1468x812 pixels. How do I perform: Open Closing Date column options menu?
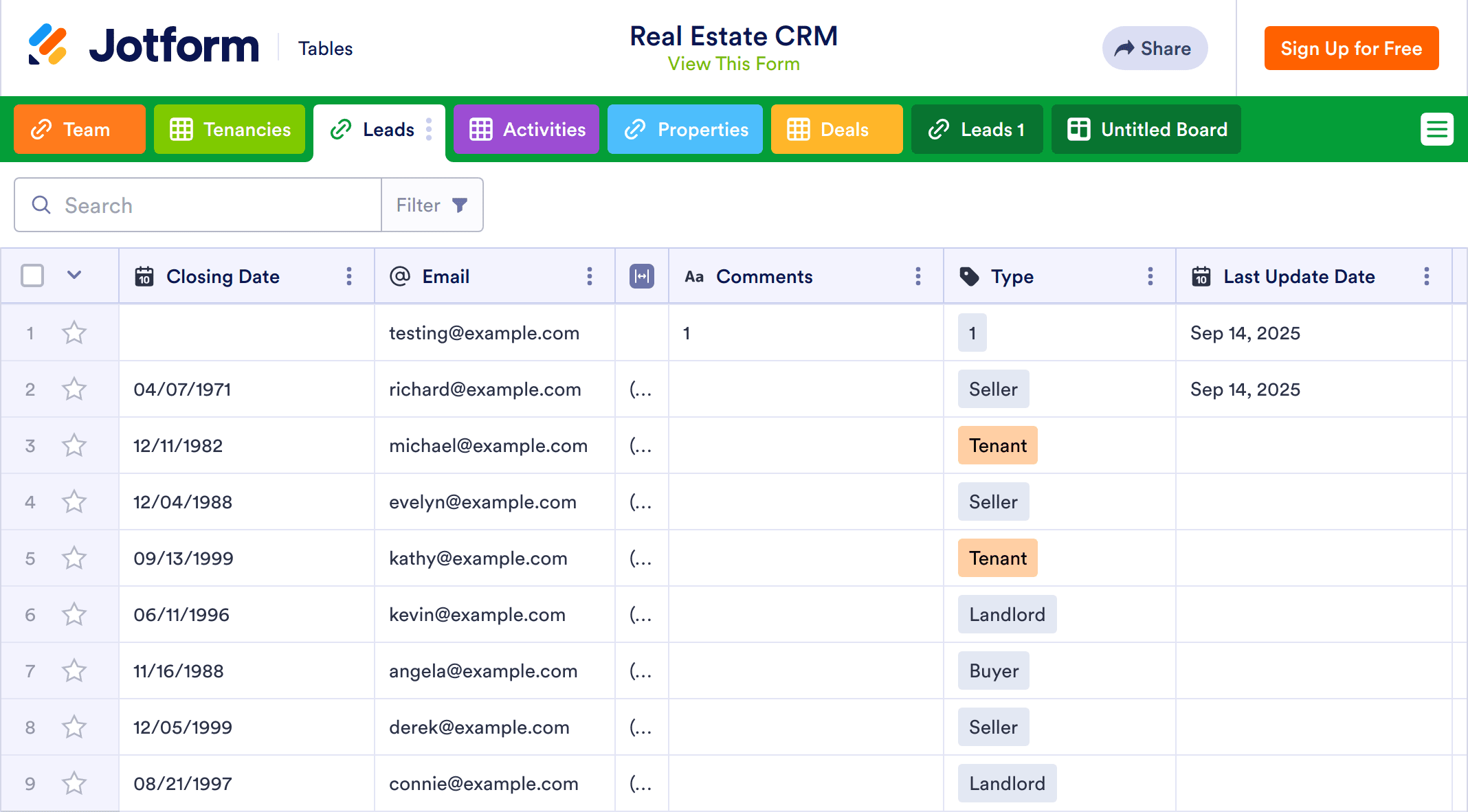[x=349, y=276]
